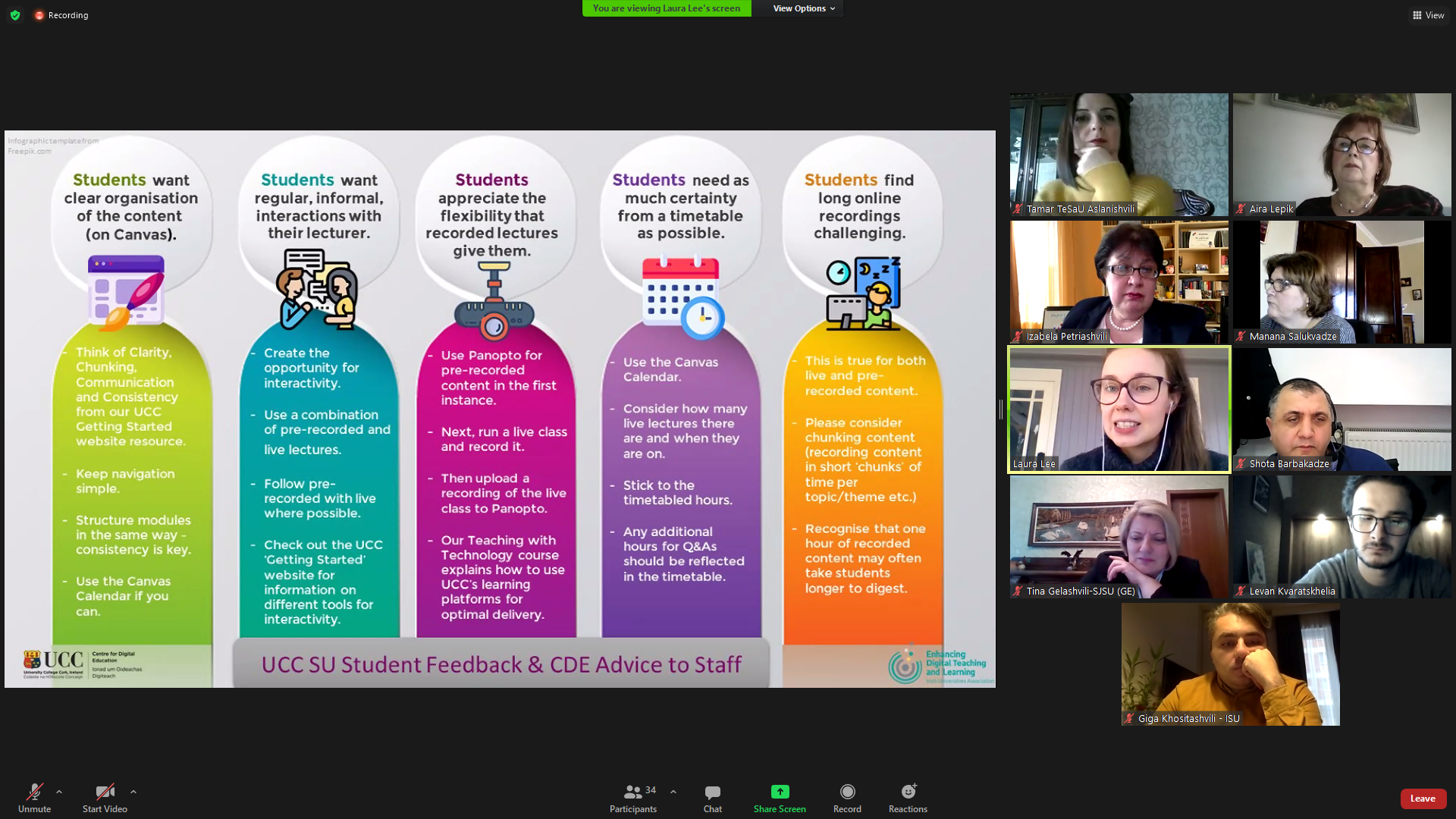The width and height of the screenshot is (1456, 819).
Task: Click the red Recording indicator
Action: click(x=39, y=15)
